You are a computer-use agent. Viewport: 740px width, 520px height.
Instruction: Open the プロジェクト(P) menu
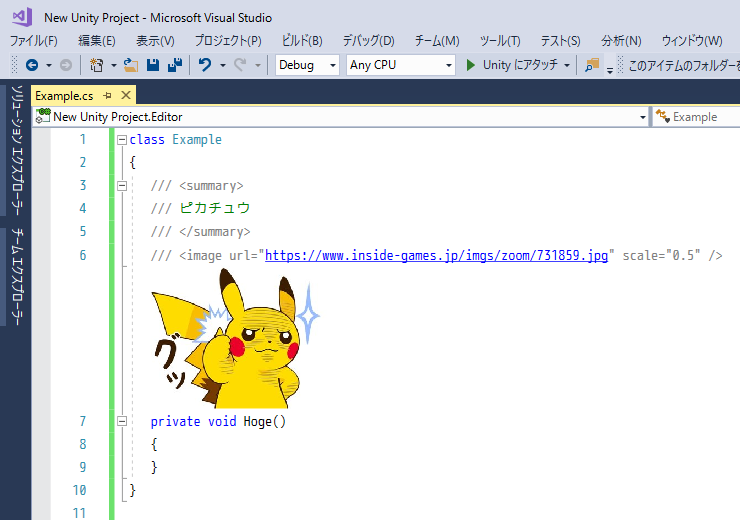228,41
